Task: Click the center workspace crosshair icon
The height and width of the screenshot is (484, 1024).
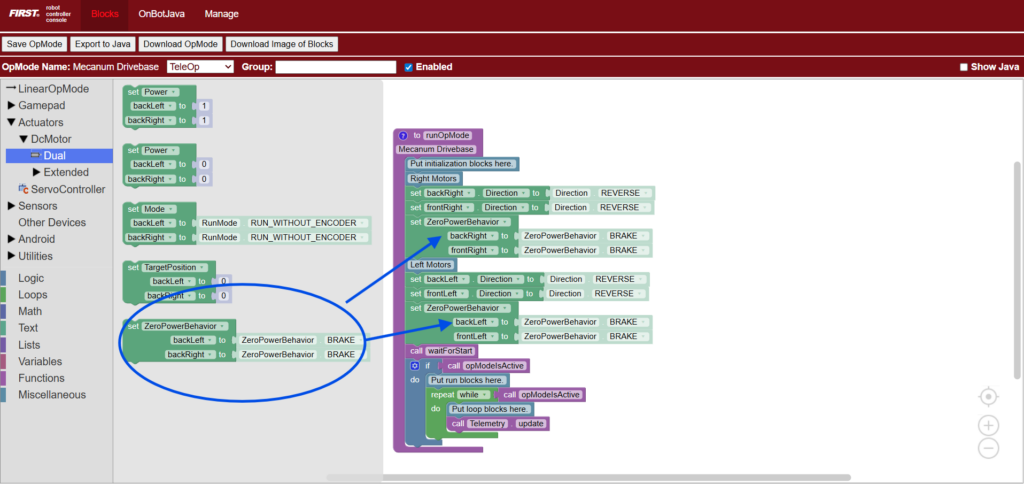Action: (989, 396)
